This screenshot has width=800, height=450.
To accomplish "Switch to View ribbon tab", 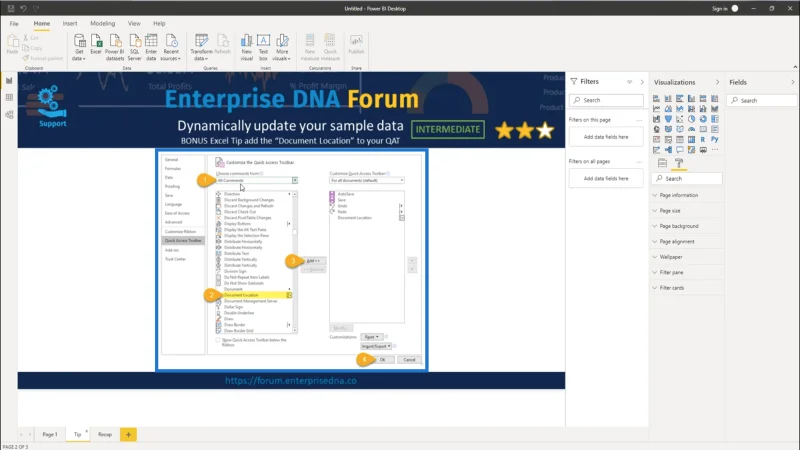I will [x=134, y=23].
